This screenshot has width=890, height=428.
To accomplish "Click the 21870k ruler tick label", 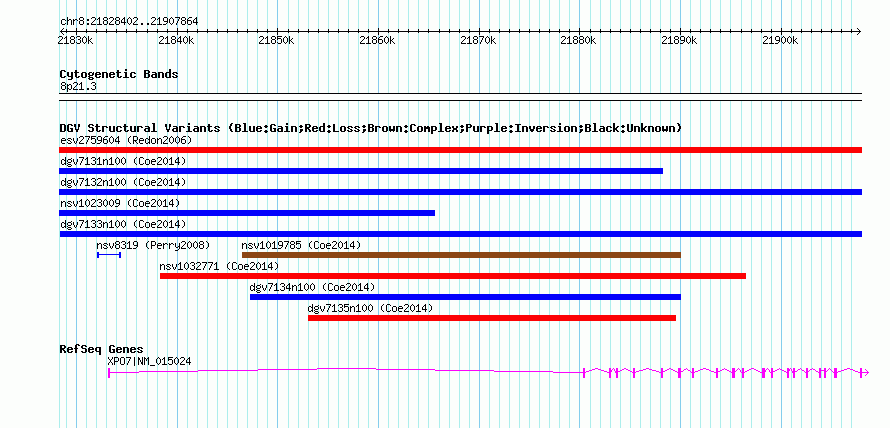I will 478,40.
